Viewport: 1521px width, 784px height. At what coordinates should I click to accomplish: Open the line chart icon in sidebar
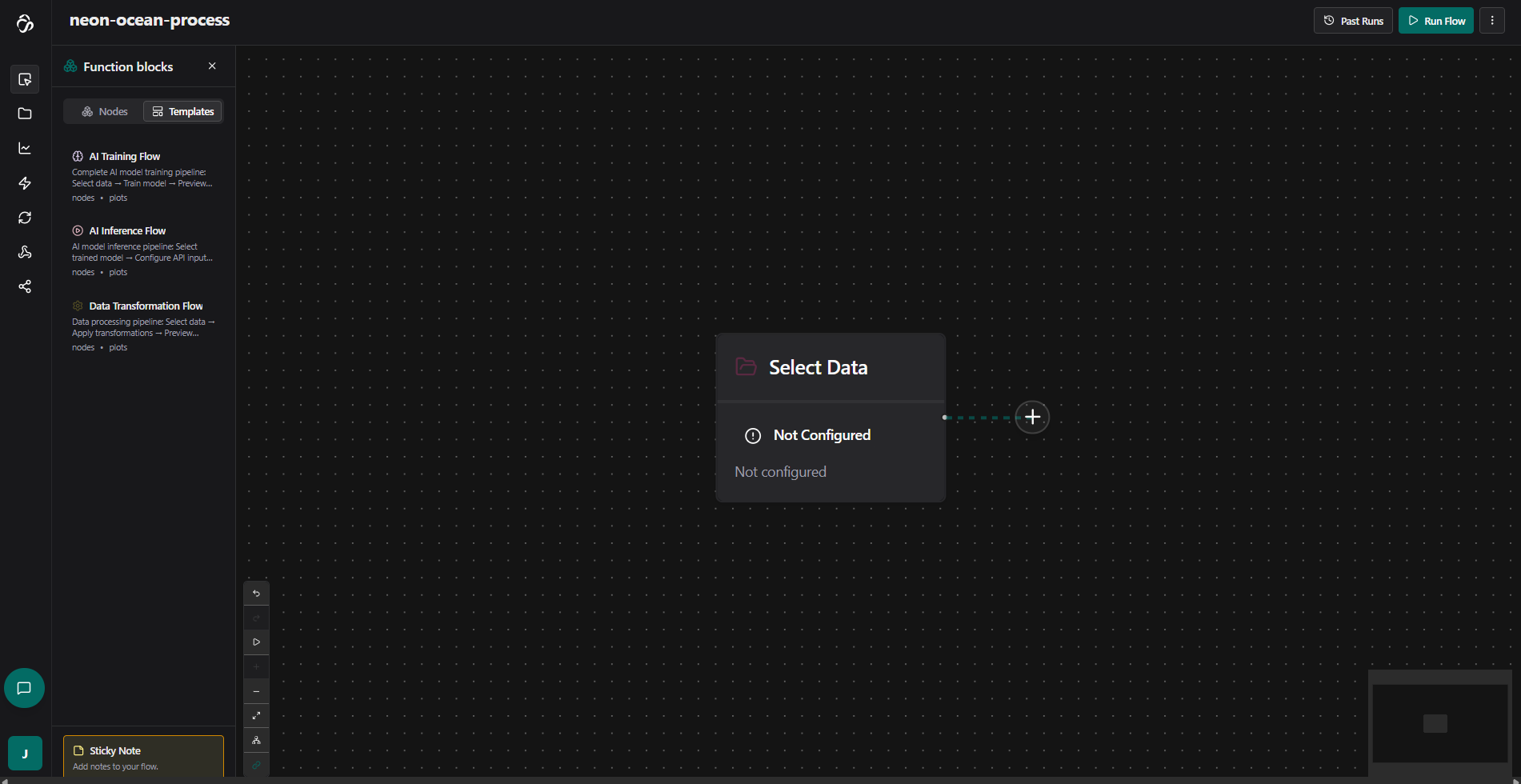tap(25, 149)
